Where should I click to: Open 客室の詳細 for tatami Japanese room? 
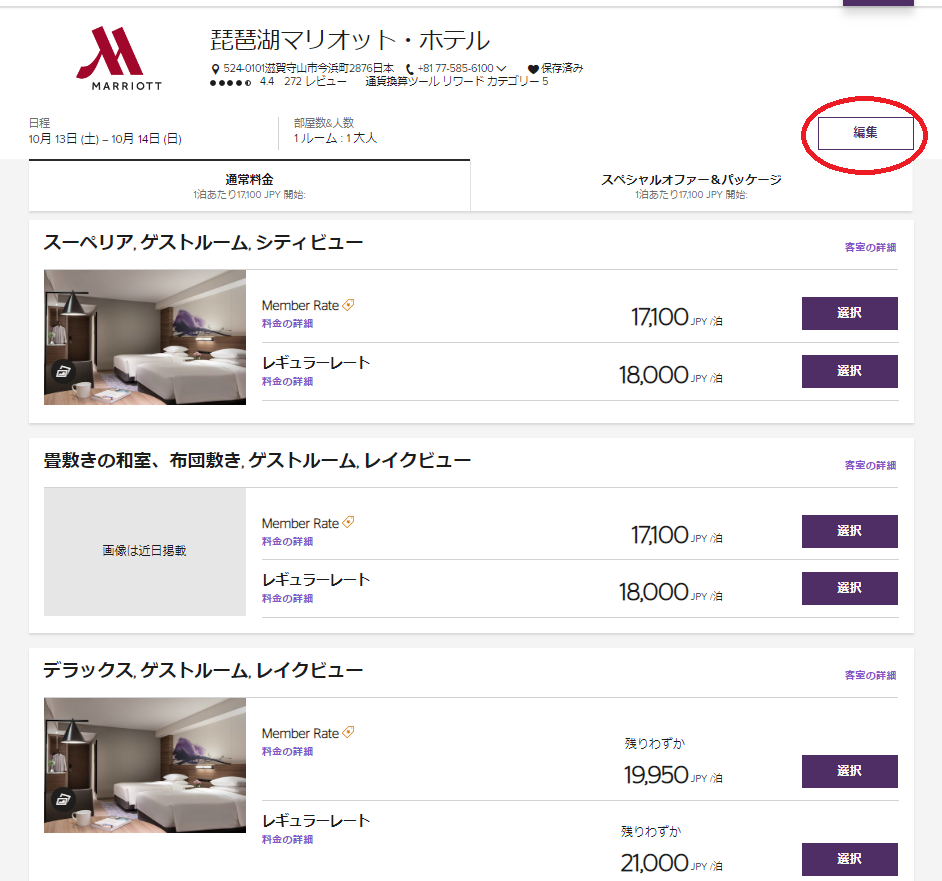pos(870,465)
